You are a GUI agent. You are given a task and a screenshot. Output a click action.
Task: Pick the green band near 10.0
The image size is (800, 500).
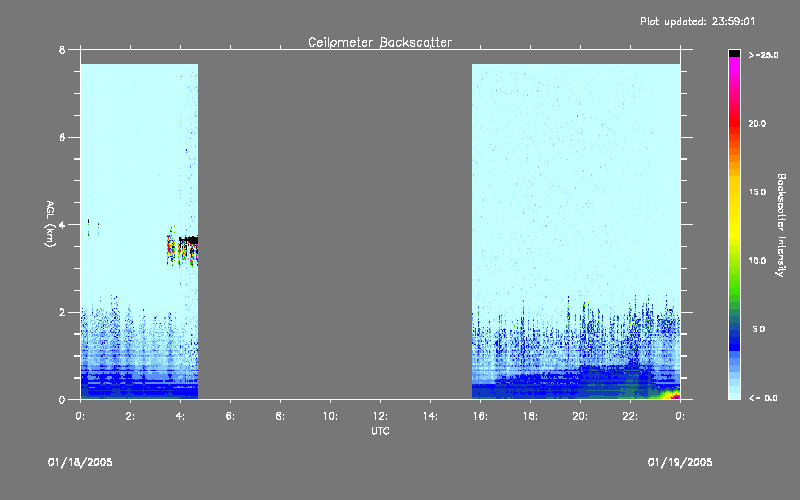click(x=734, y=265)
